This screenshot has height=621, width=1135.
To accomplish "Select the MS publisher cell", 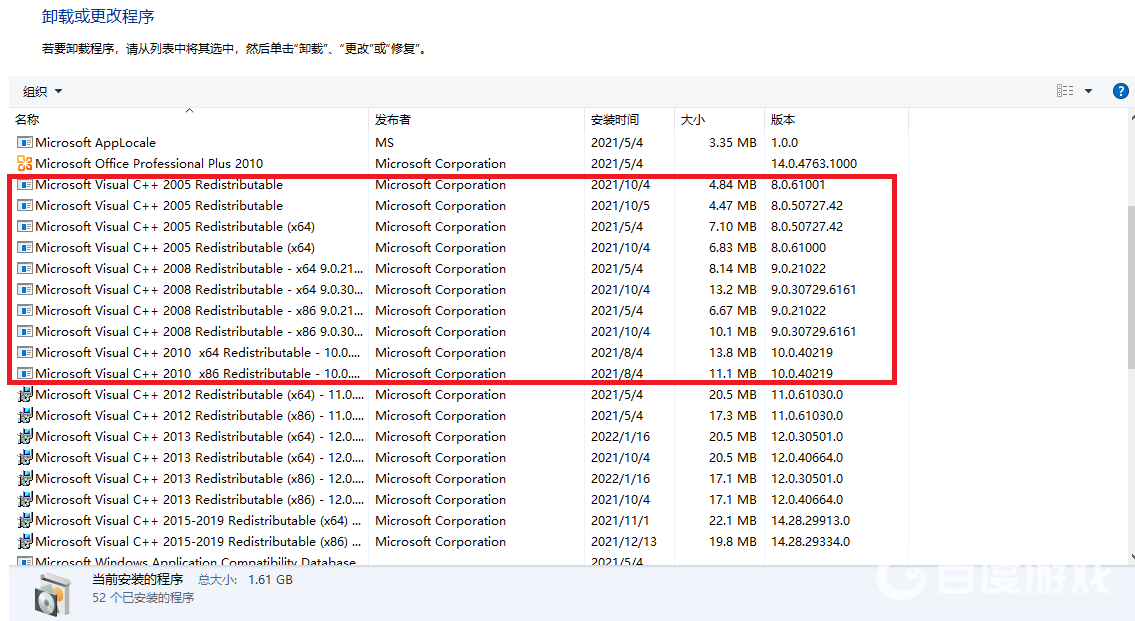I will (x=384, y=143).
